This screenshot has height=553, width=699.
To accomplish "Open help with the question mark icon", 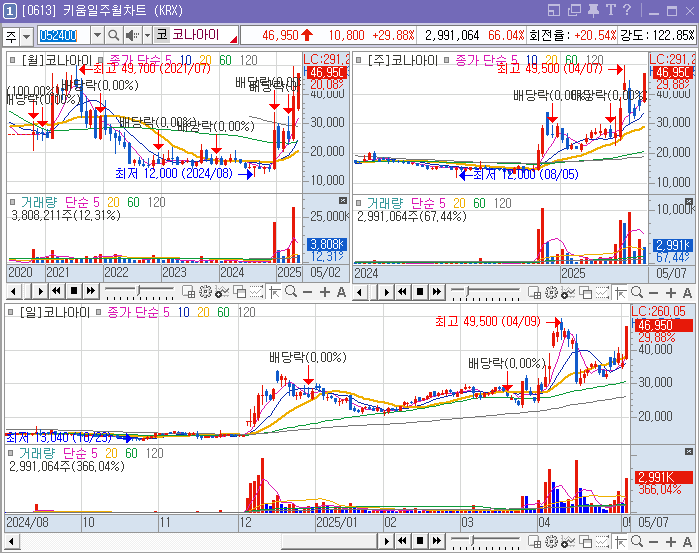I will coord(627,10).
